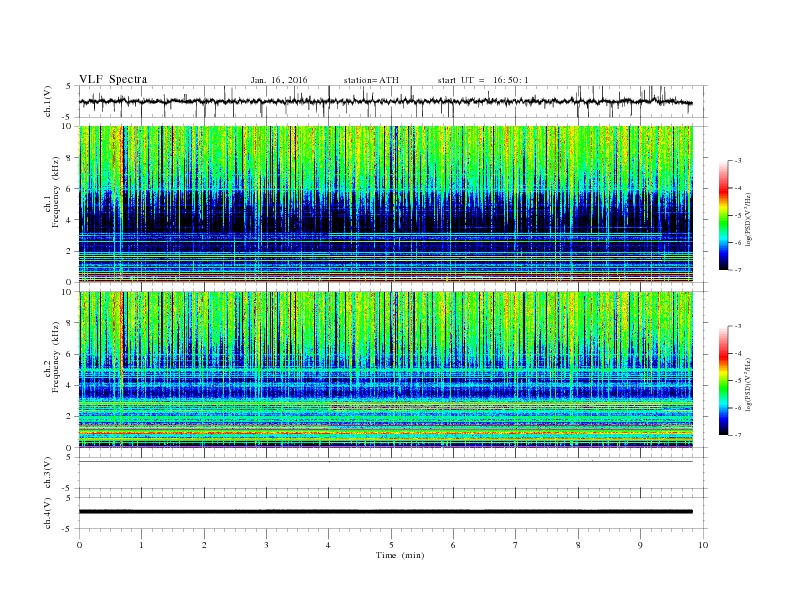Select the ch.2 "Frequency (kHz)" axis label
Image resolution: width=792 pixels, height=612 pixels.
click(56, 358)
